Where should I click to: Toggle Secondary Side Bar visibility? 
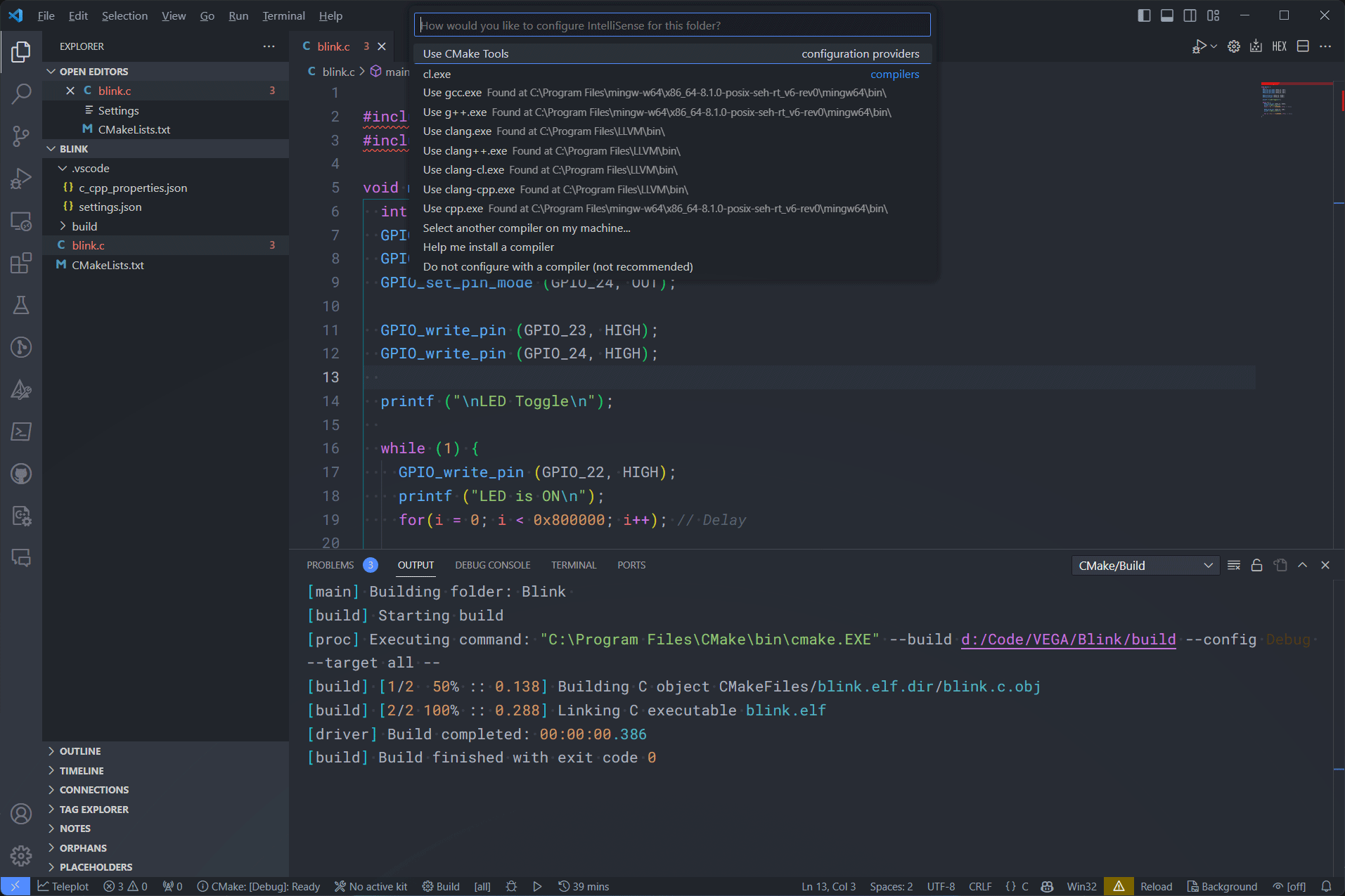click(x=1190, y=15)
